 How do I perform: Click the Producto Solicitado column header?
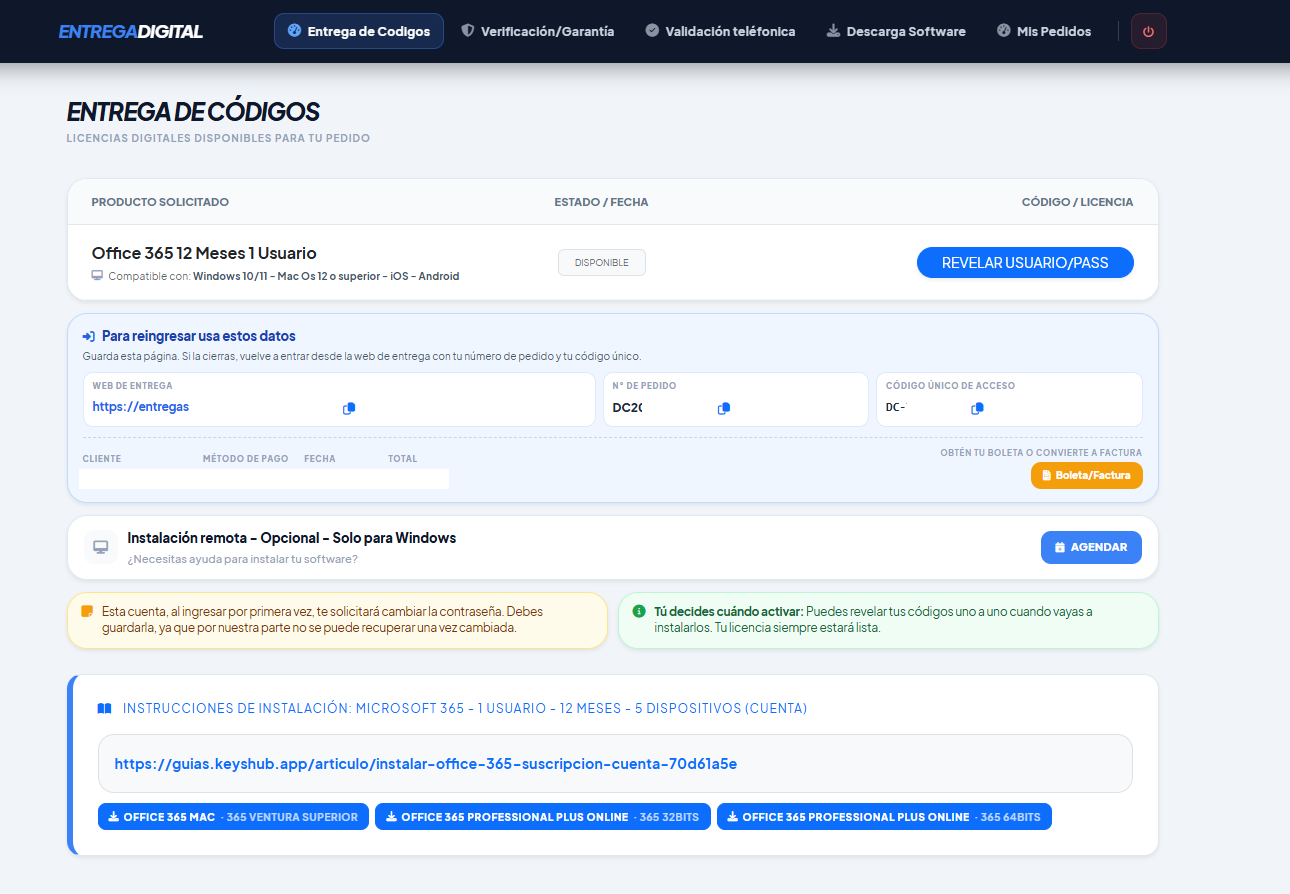160,202
